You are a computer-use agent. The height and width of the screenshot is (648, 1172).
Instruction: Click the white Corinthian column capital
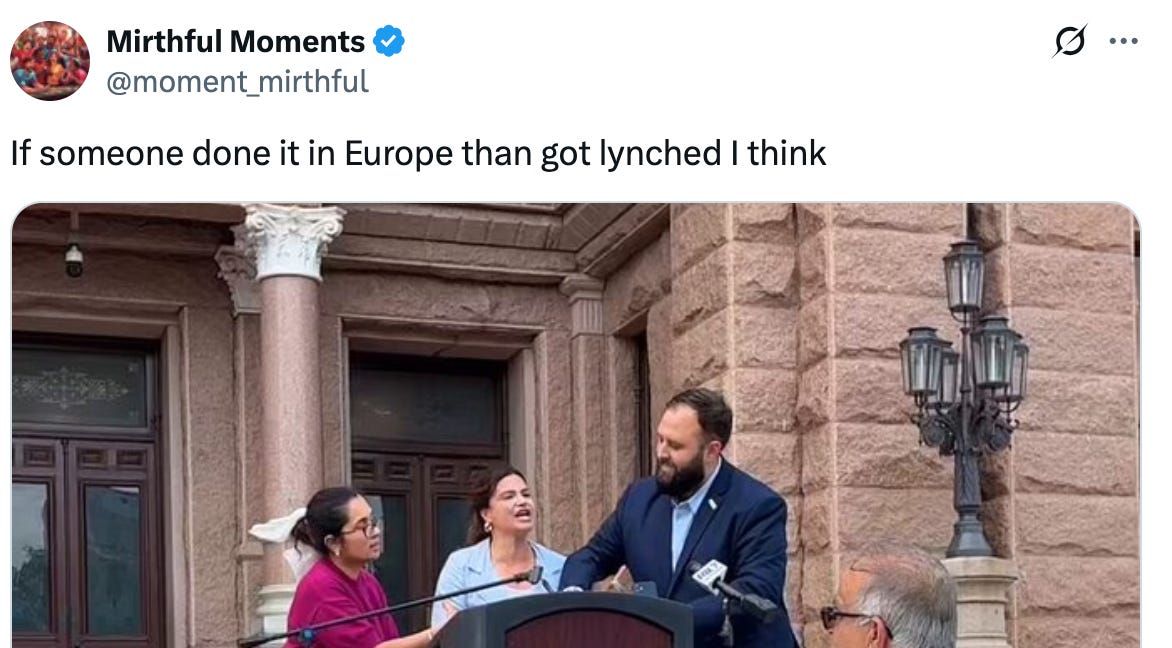(289, 241)
